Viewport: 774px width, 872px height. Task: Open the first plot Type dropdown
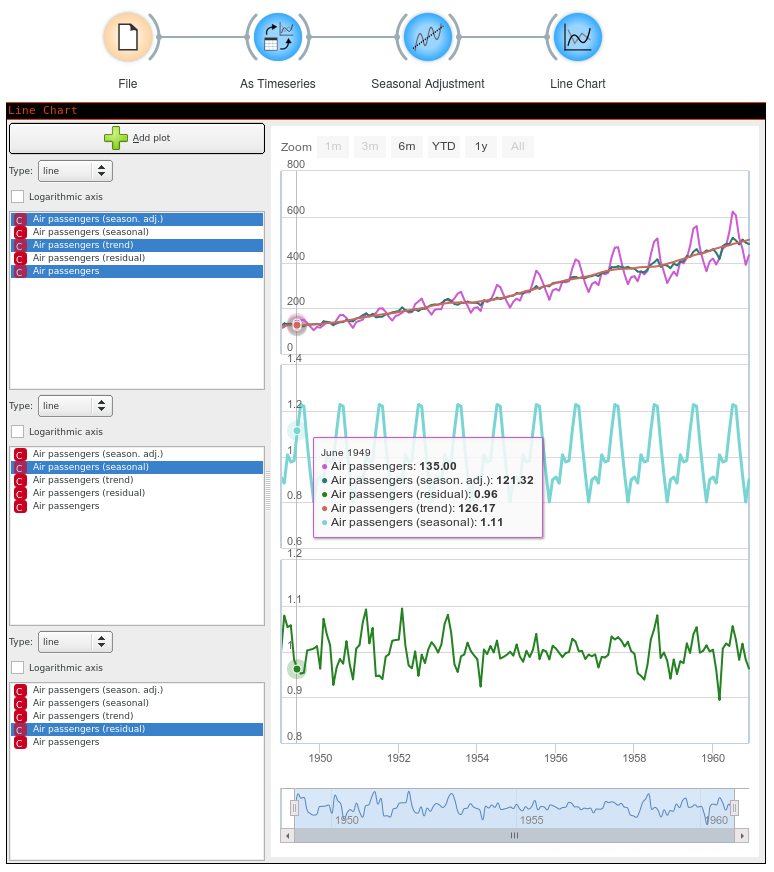pos(75,171)
